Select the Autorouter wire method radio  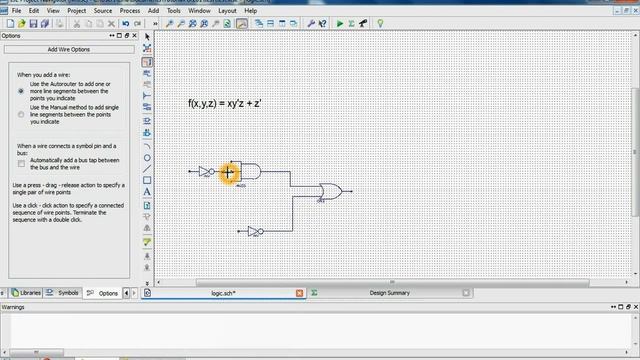coord(21,91)
